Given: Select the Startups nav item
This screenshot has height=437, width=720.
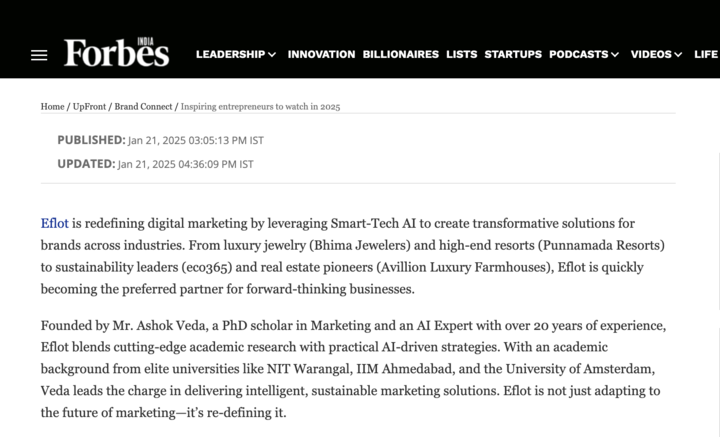Looking at the screenshot, I should pyautogui.click(x=513, y=55).
